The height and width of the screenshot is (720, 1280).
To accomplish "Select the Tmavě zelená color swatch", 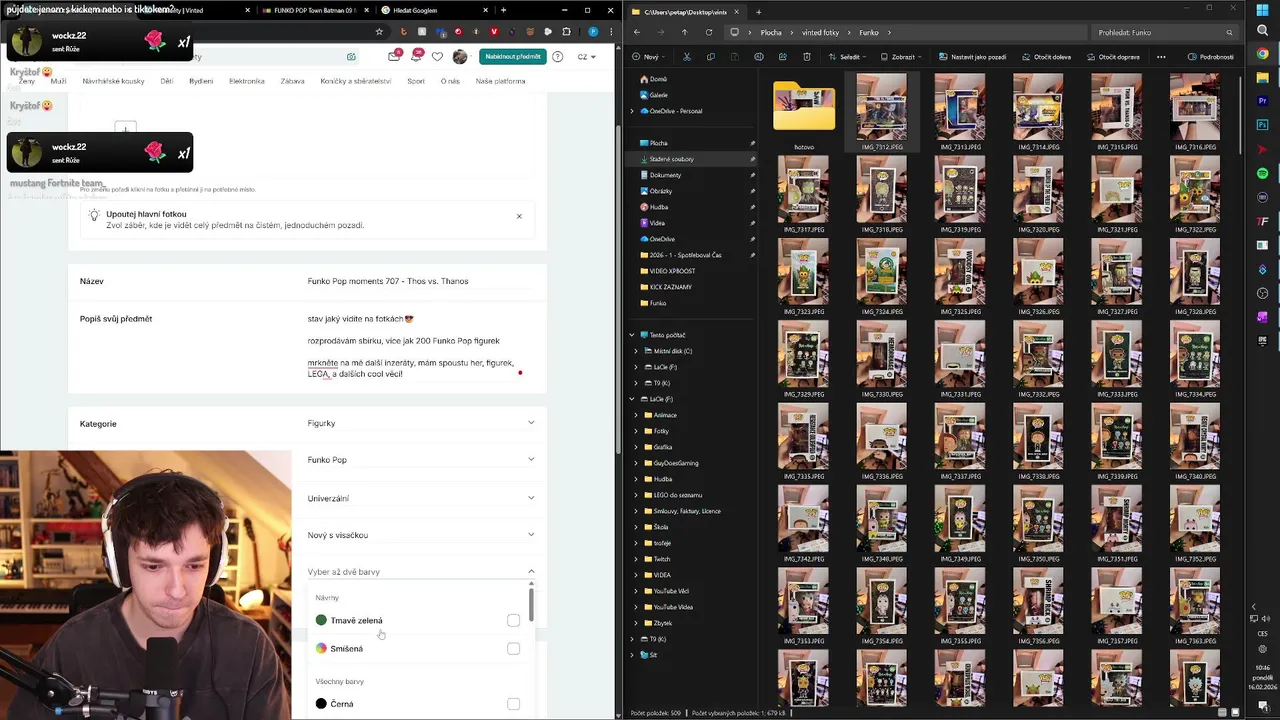I will click(321, 620).
